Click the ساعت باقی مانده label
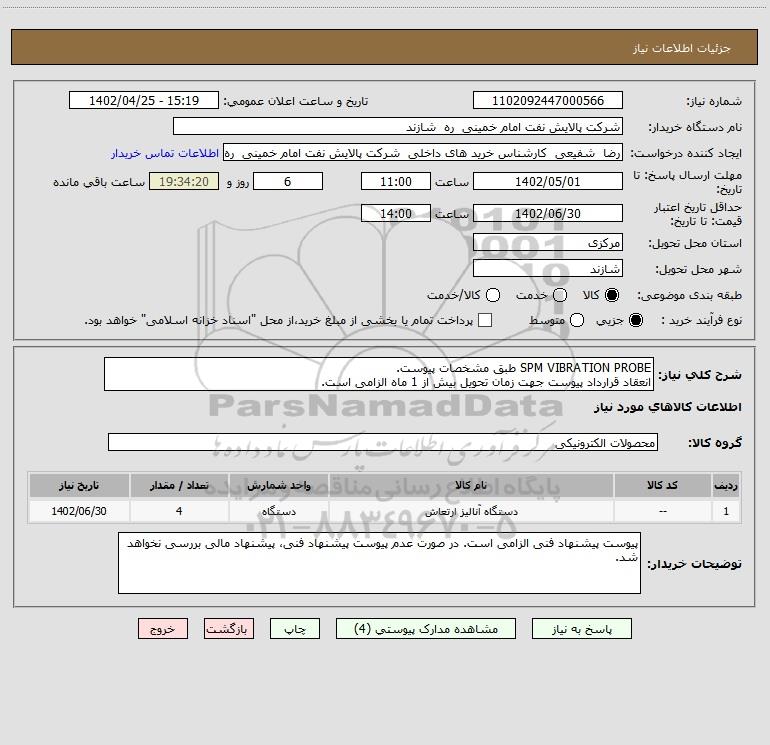Image resolution: width=770 pixels, height=745 pixels. tap(99, 182)
